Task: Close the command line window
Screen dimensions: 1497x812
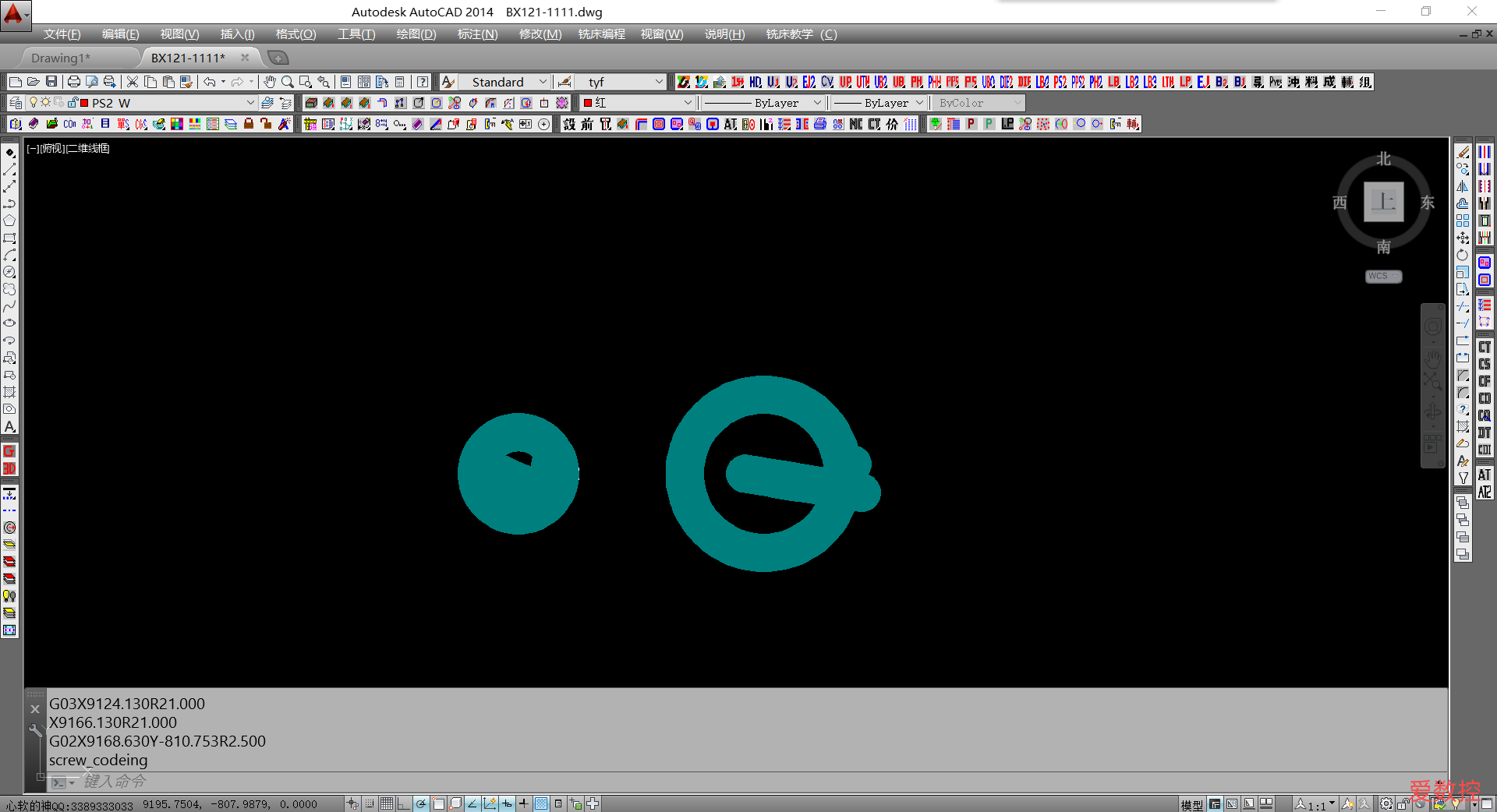Action: (34, 709)
